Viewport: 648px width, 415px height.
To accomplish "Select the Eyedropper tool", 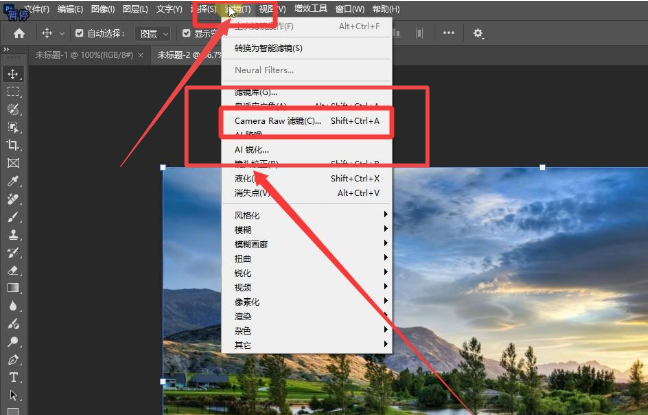I will [13, 181].
